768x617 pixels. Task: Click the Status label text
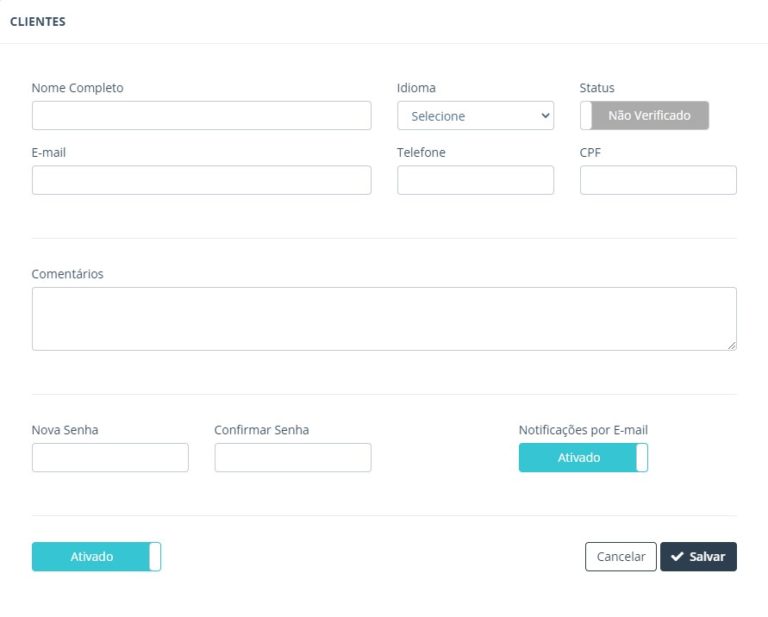tap(597, 88)
